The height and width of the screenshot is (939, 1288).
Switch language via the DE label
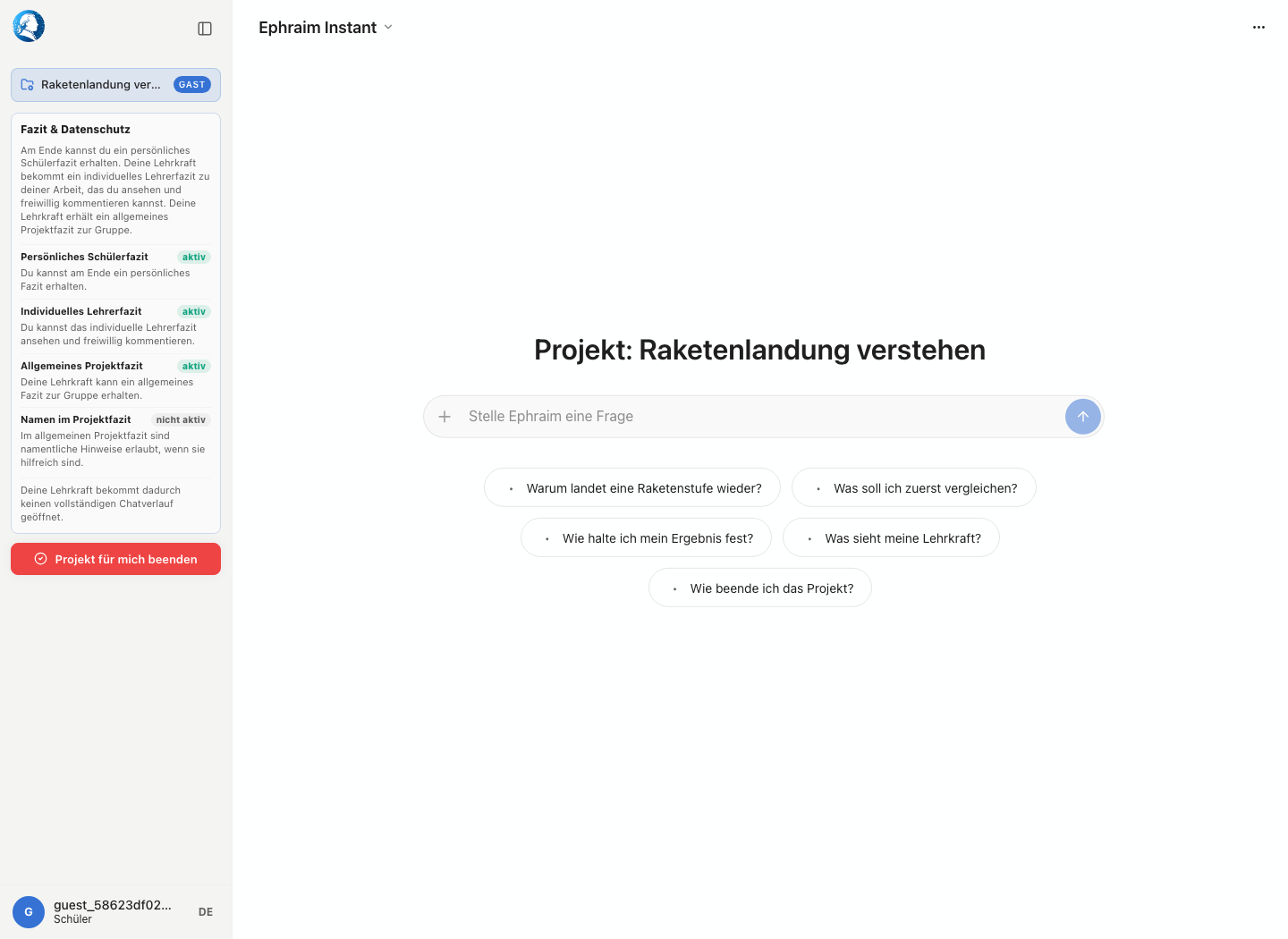click(206, 912)
